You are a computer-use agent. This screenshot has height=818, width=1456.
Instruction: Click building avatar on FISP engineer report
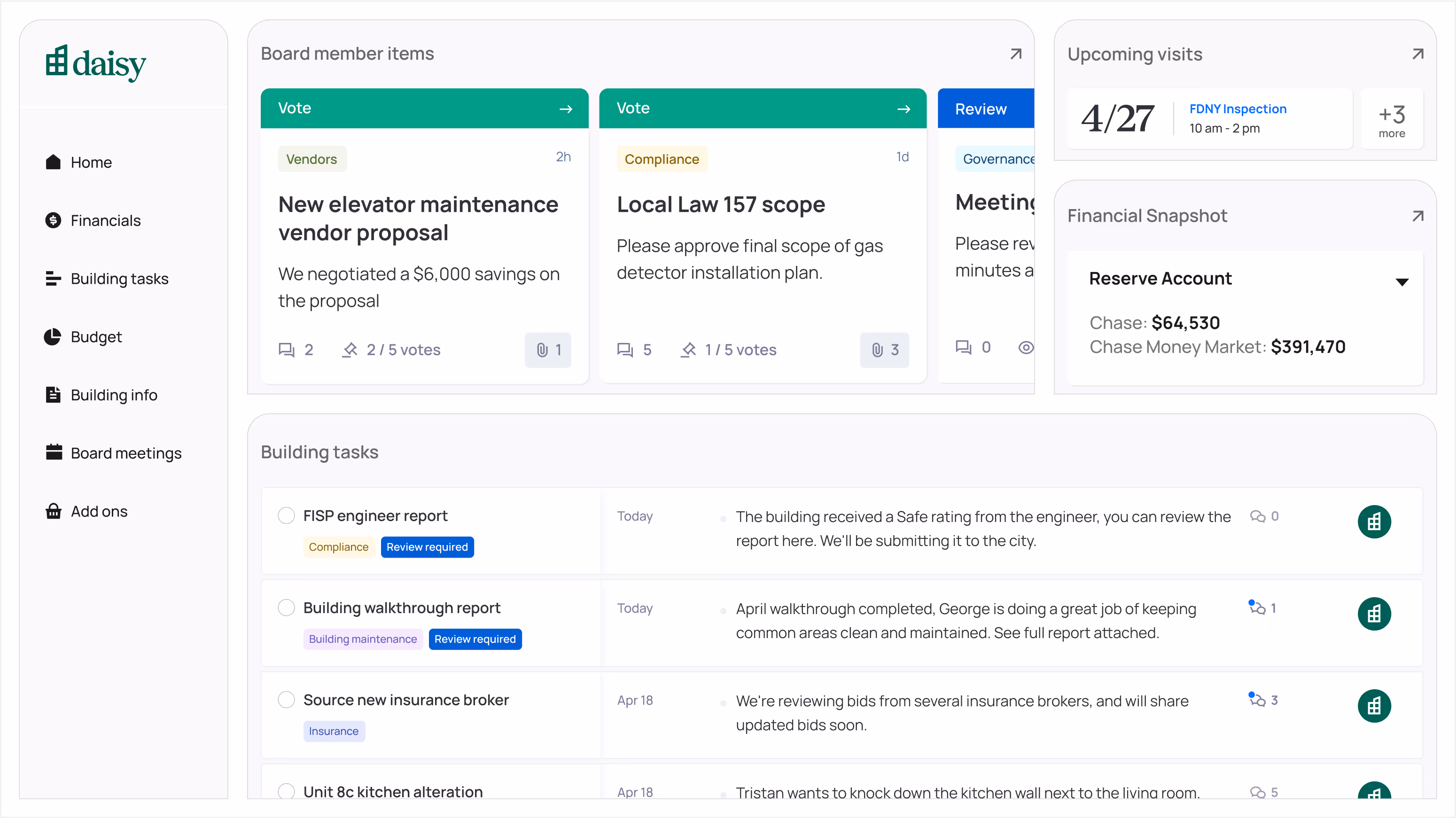point(1373,521)
